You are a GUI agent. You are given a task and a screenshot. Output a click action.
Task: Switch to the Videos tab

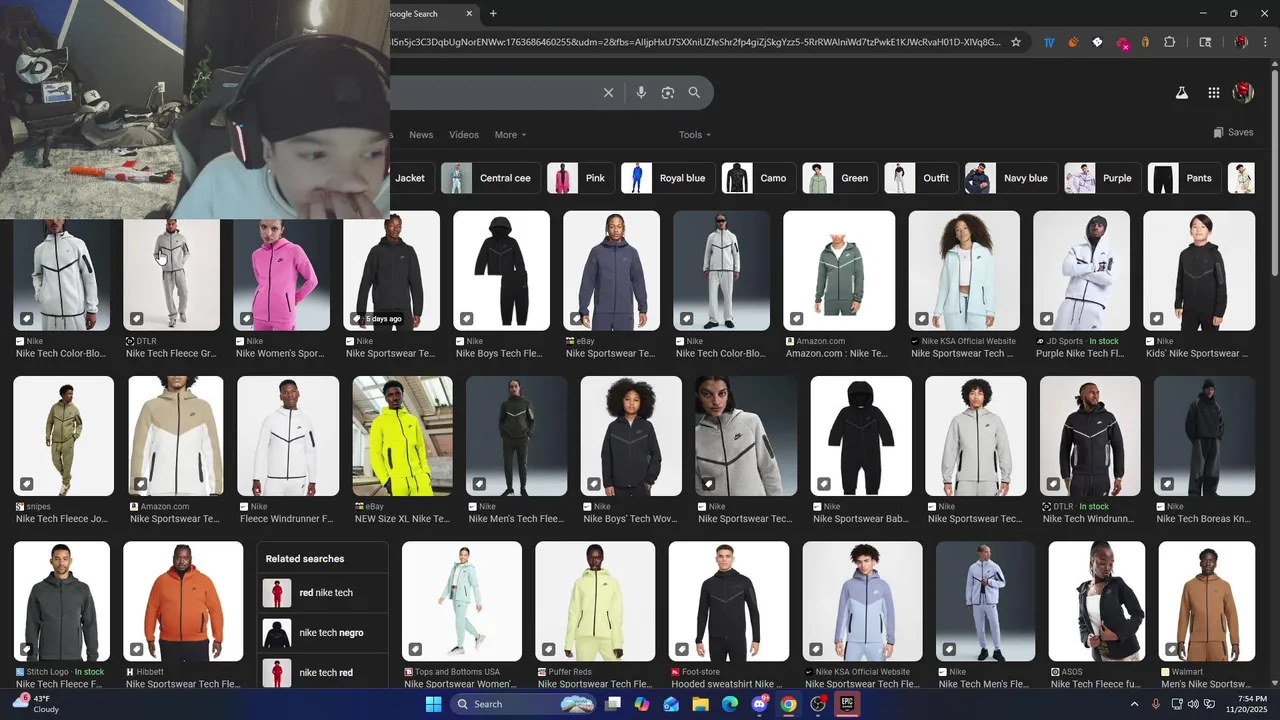(x=464, y=135)
